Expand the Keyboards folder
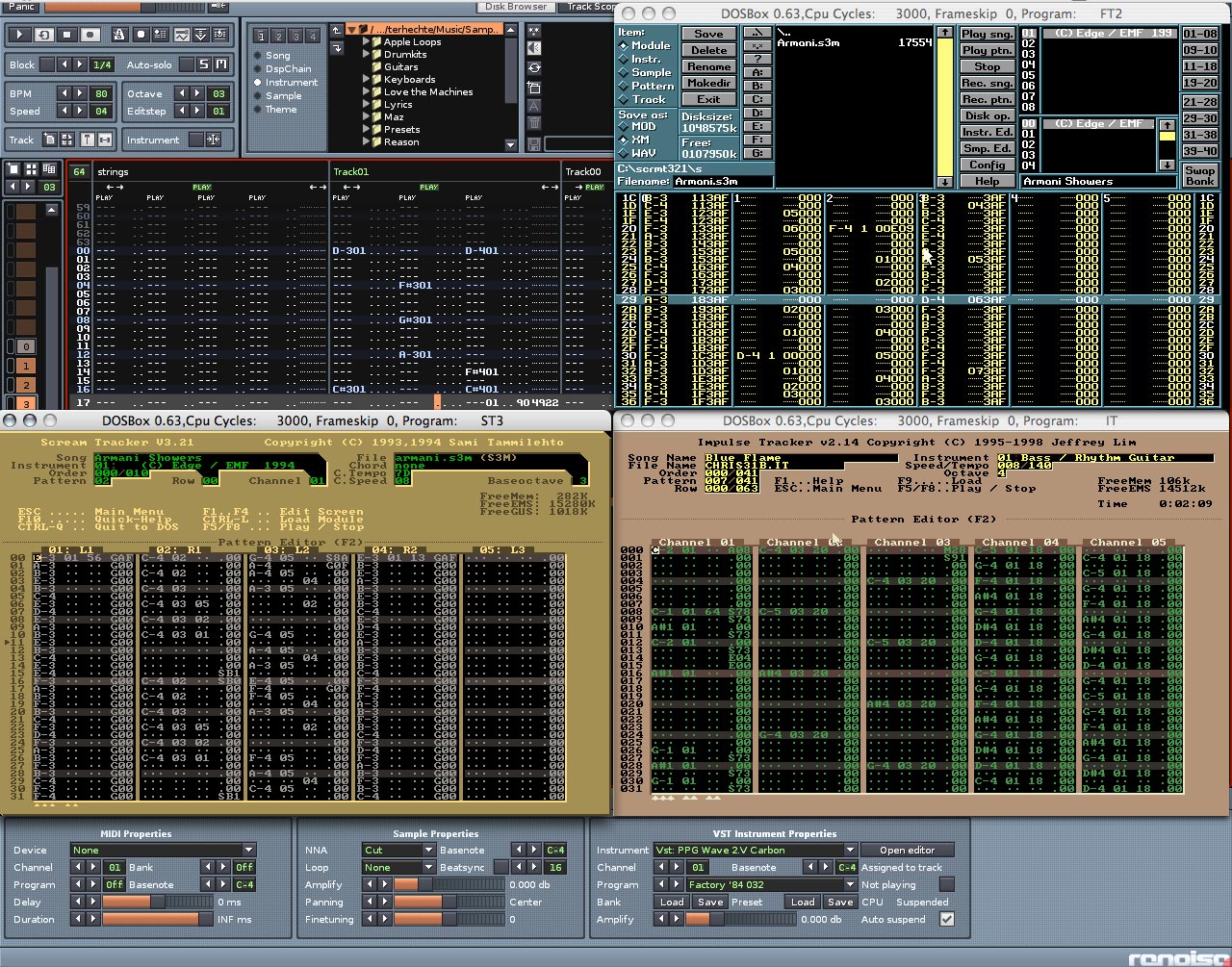The image size is (1232, 967). pyautogui.click(x=366, y=80)
